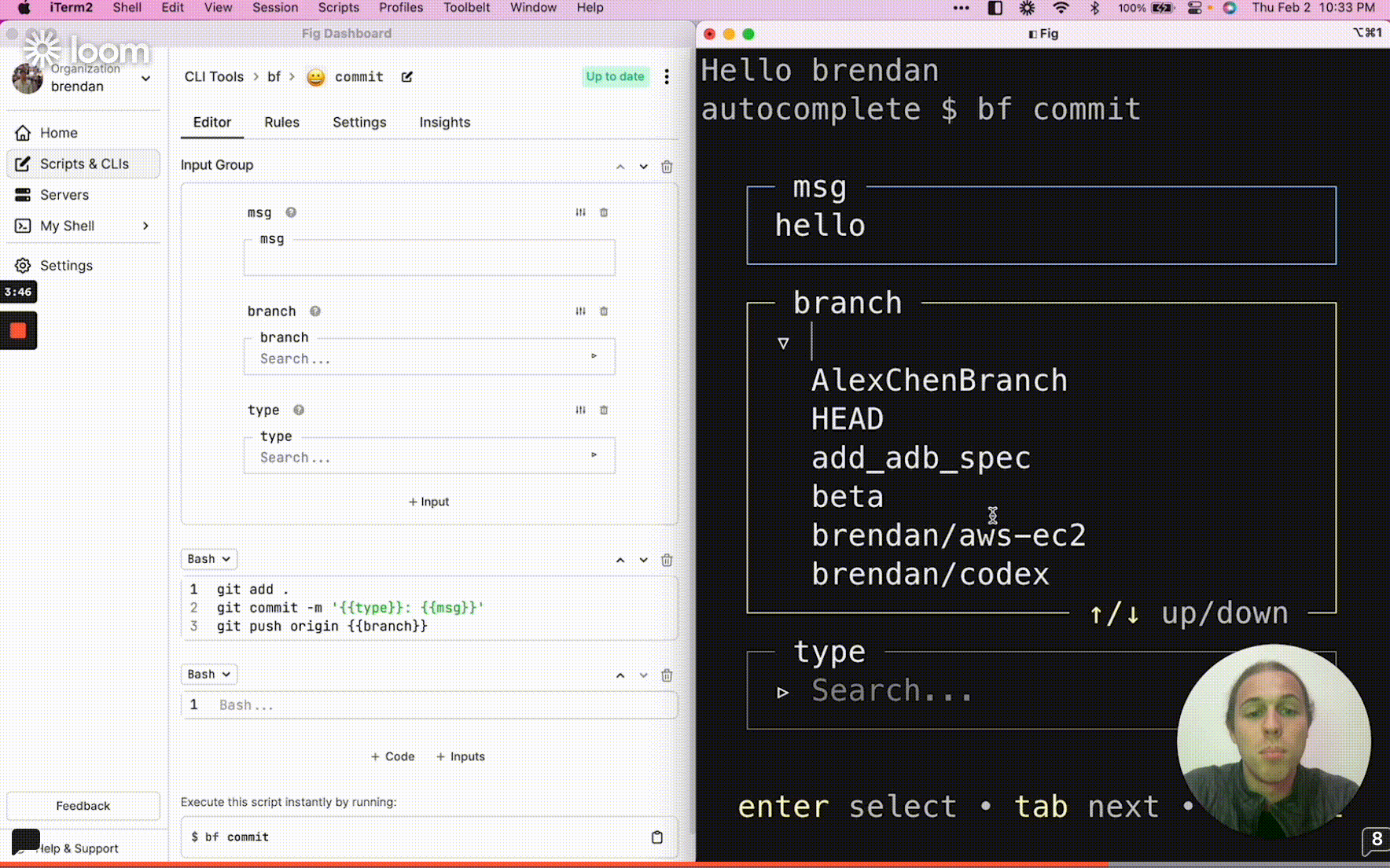This screenshot has height=868, width=1390.
Task: Move first Bash block down
Action: tap(643, 560)
